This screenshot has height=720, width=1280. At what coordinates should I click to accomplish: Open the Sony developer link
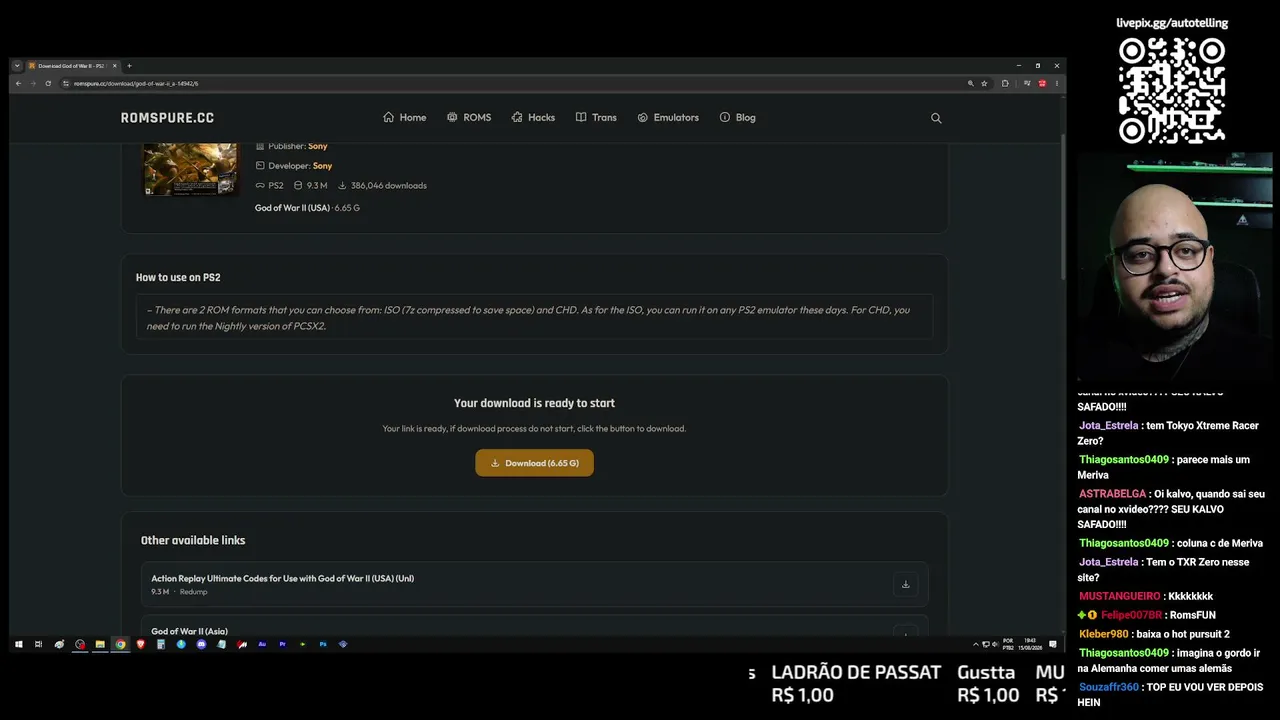(322, 166)
